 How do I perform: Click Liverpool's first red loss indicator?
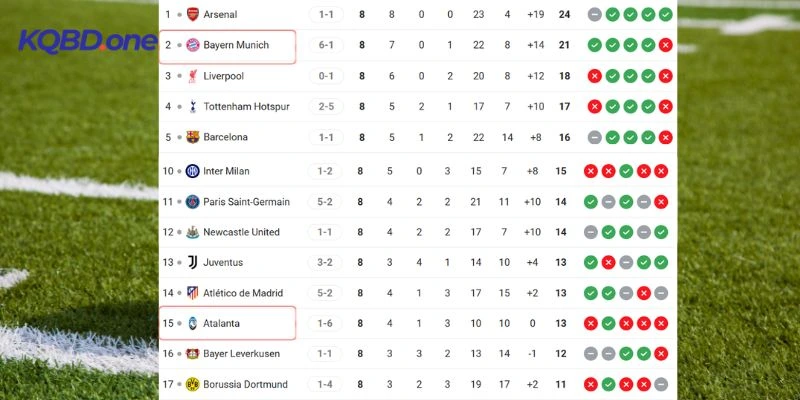coord(595,76)
